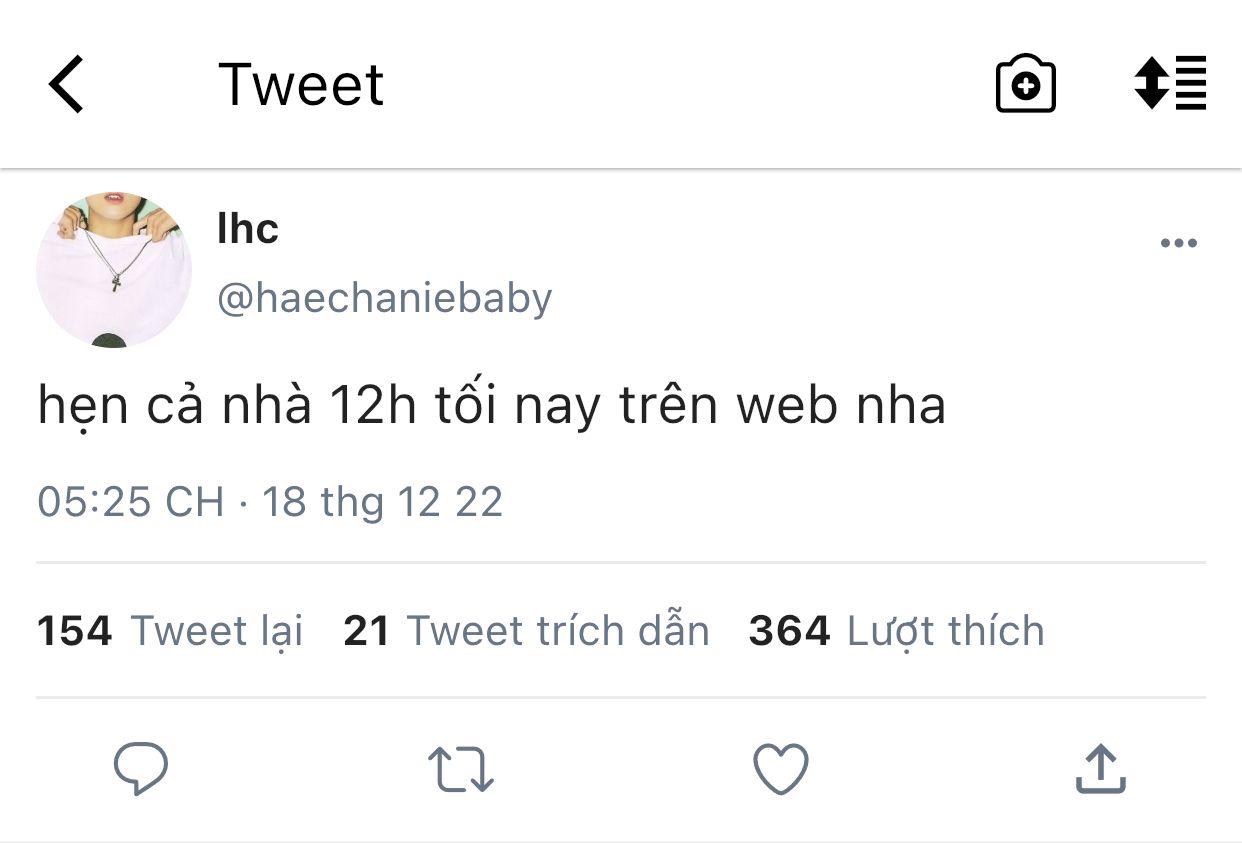Open the camera plus icon
Screen dimensions: 1242x843
pyautogui.click(x=1025, y=85)
